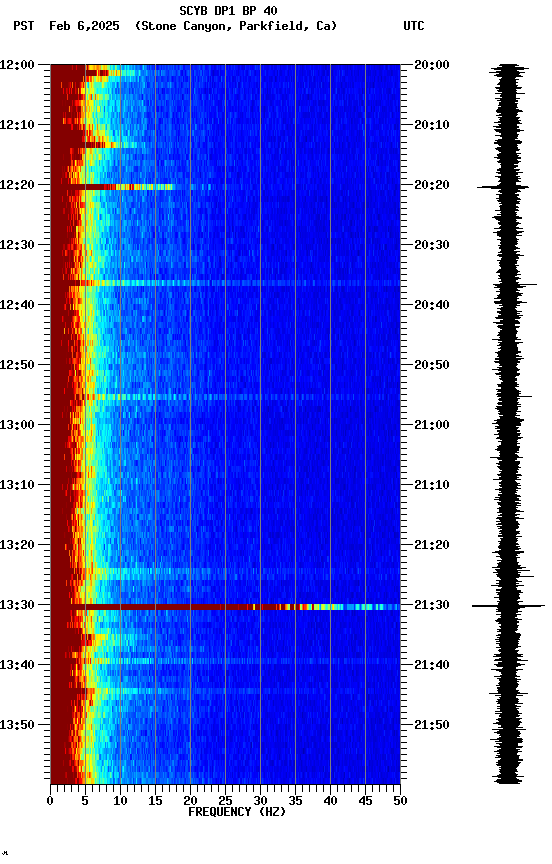Click the title text SCYB DP1 BP 40
This screenshot has height=864, width=552.
click(x=228, y=10)
